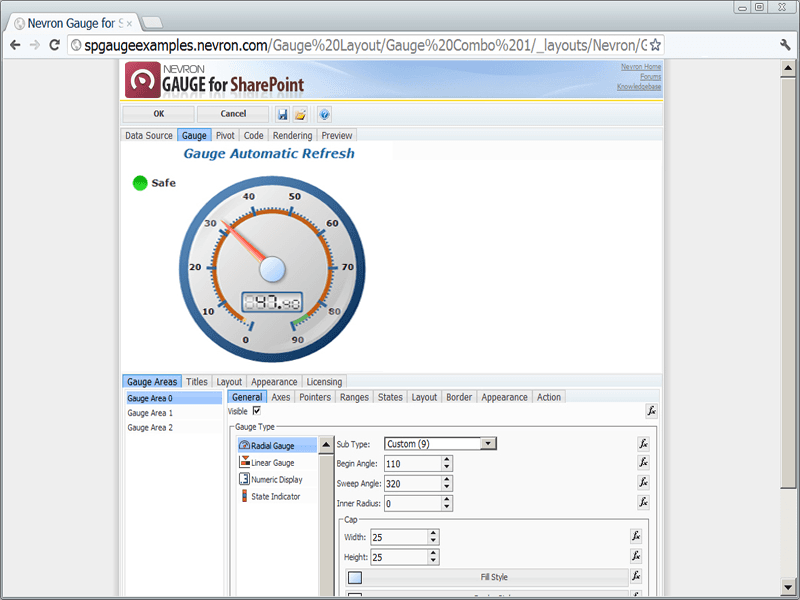Click the Fill Style button
The height and width of the screenshot is (600, 800).
tap(487, 577)
